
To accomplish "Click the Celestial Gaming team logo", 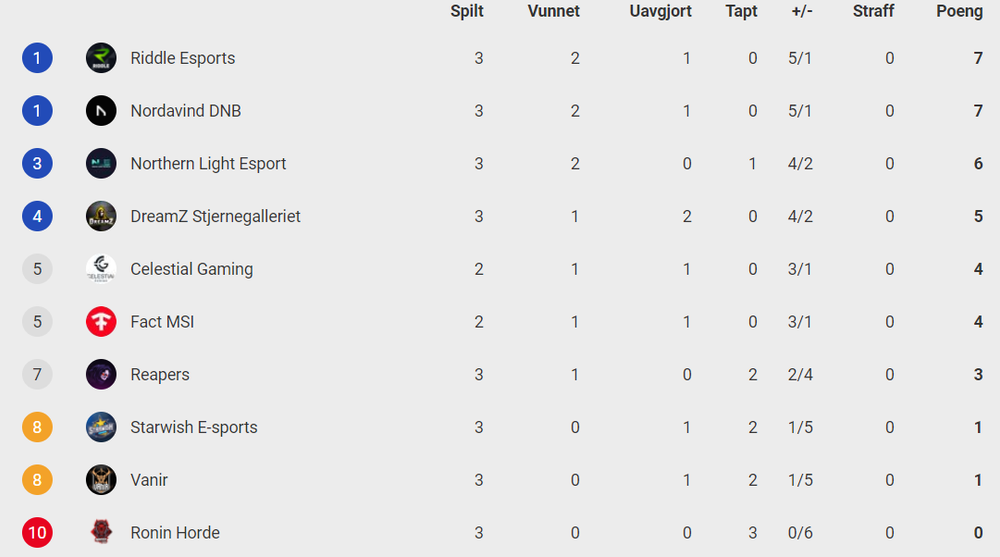I will 101,269.
